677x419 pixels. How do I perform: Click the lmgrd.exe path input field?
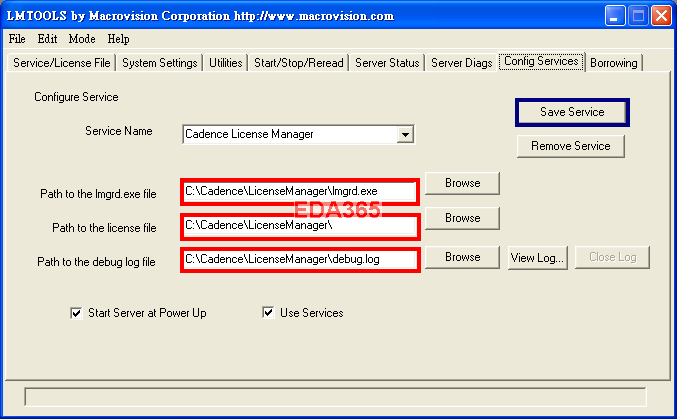click(x=300, y=191)
